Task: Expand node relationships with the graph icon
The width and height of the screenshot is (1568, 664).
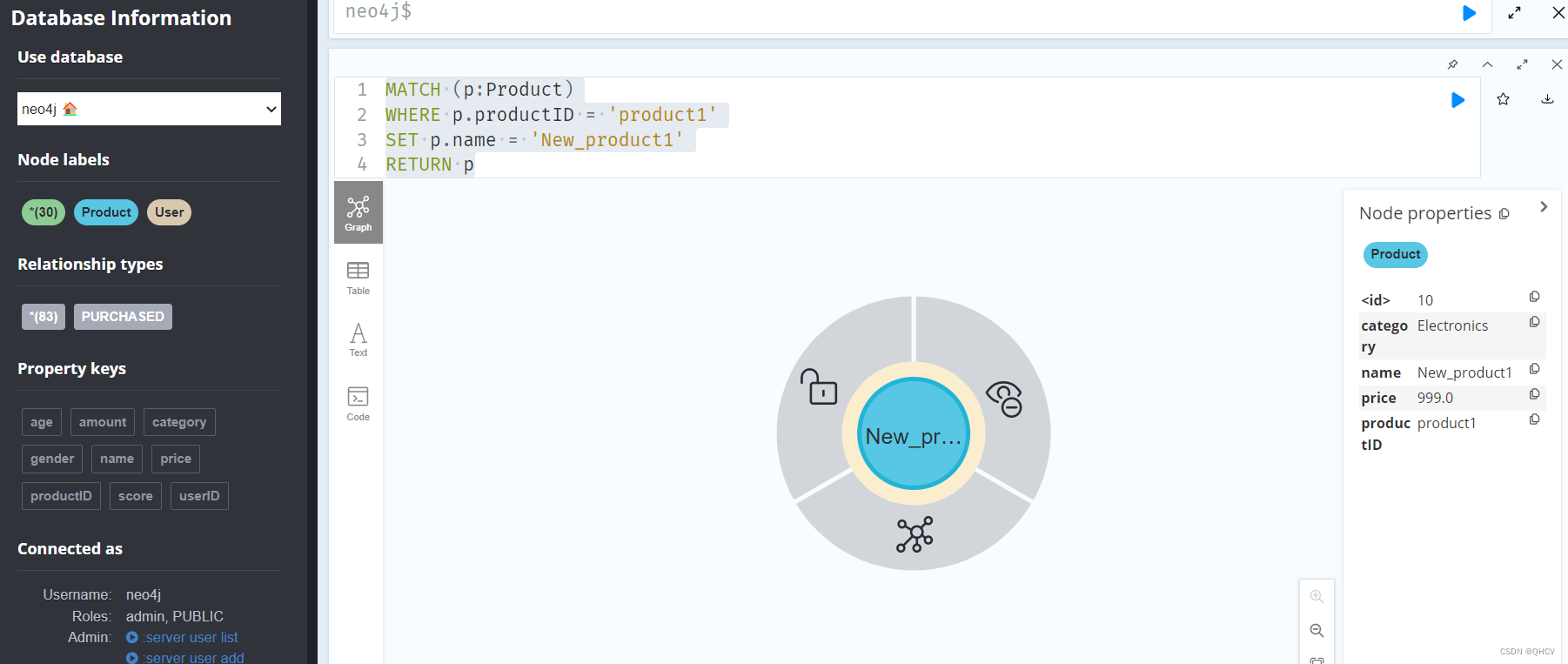Action: click(915, 534)
